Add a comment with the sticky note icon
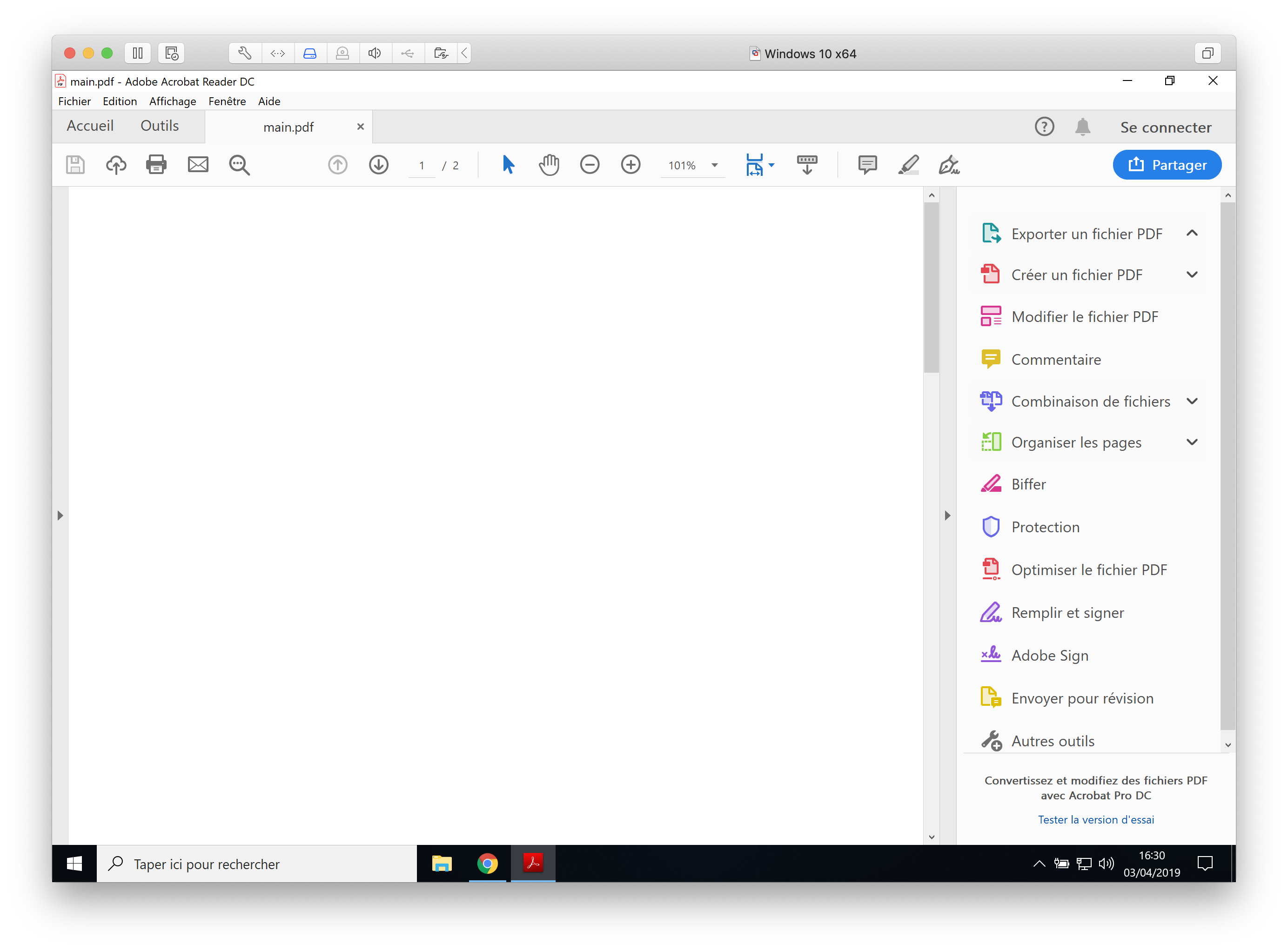The height and width of the screenshot is (951, 1288). (x=867, y=165)
